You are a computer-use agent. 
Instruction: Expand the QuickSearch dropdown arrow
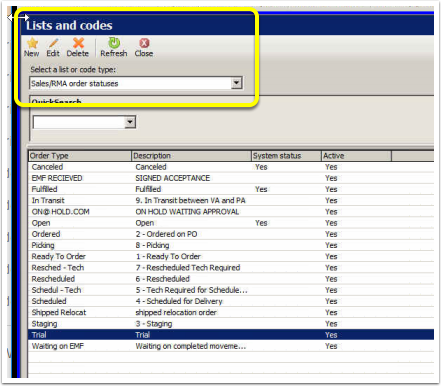[130, 122]
